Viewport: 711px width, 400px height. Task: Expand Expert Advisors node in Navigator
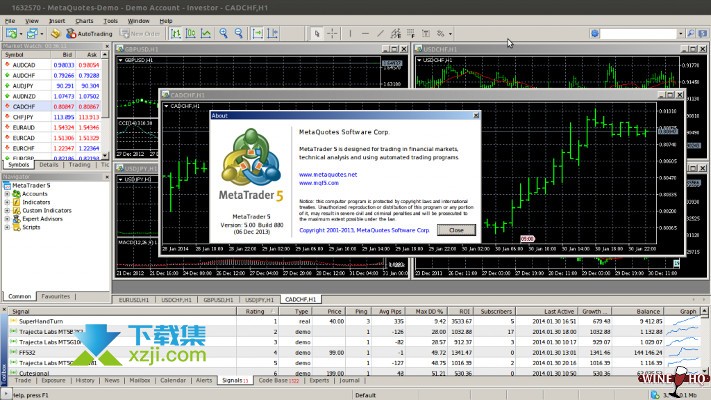point(7,219)
